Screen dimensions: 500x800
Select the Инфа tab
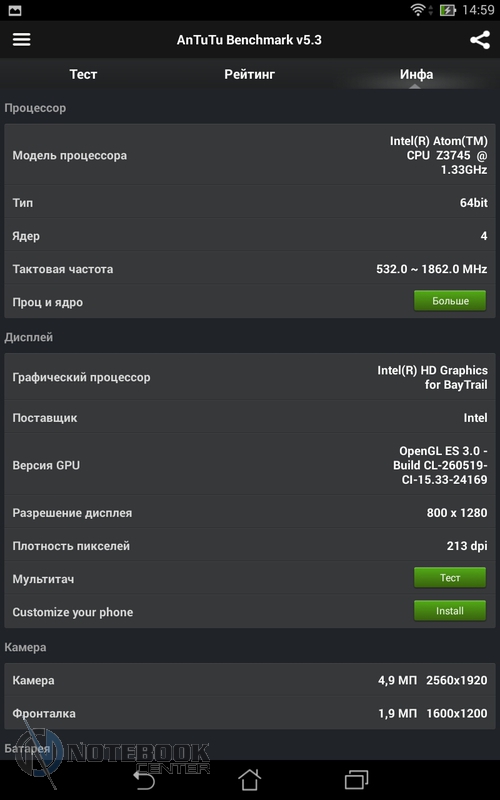point(416,74)
